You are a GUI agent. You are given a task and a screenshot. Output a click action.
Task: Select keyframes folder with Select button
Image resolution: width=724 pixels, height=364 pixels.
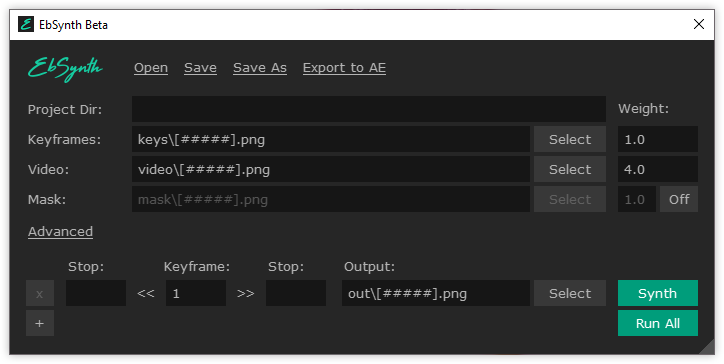[x=570, y=140]
